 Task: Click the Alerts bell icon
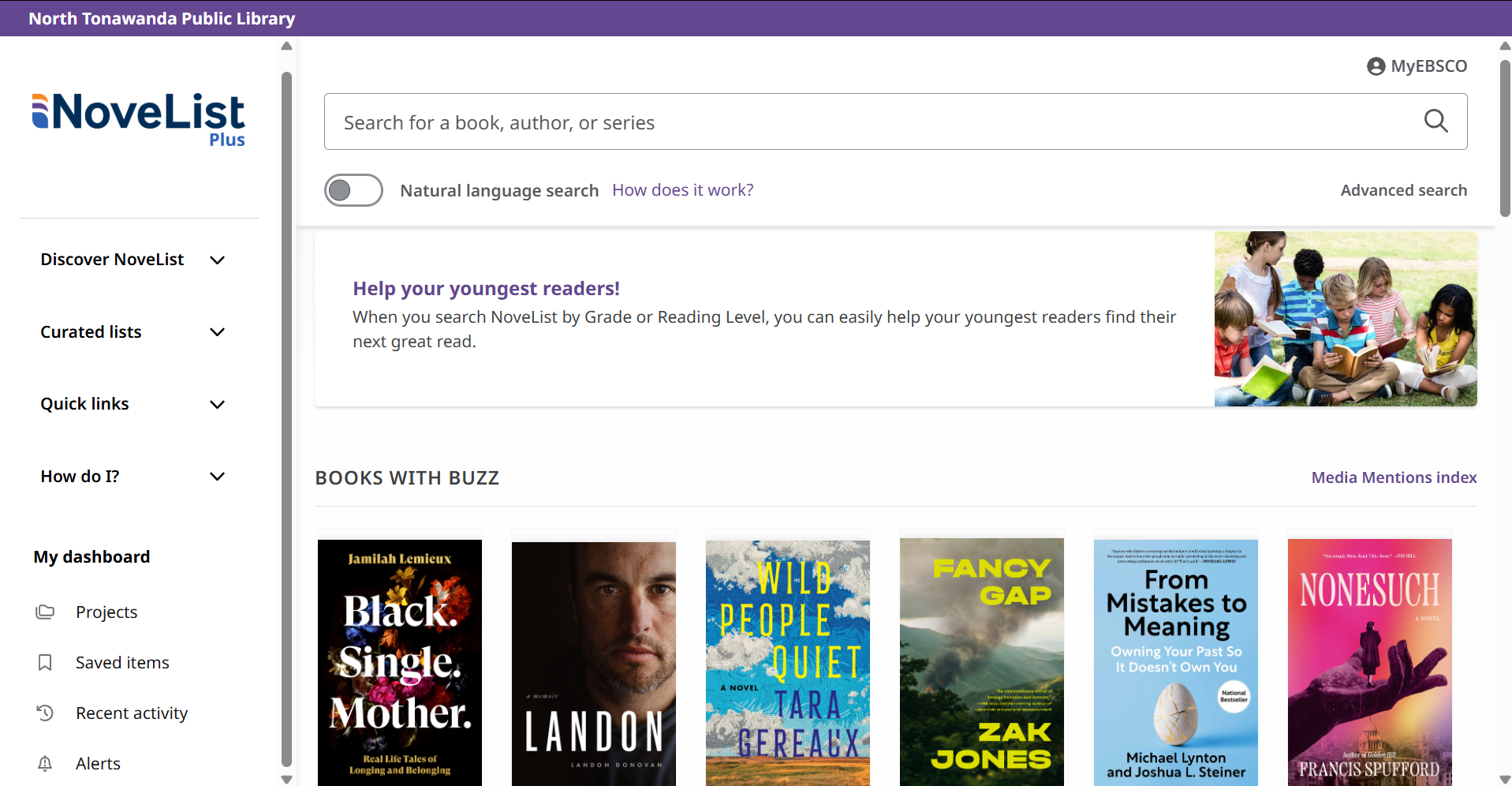coord(45,763)
